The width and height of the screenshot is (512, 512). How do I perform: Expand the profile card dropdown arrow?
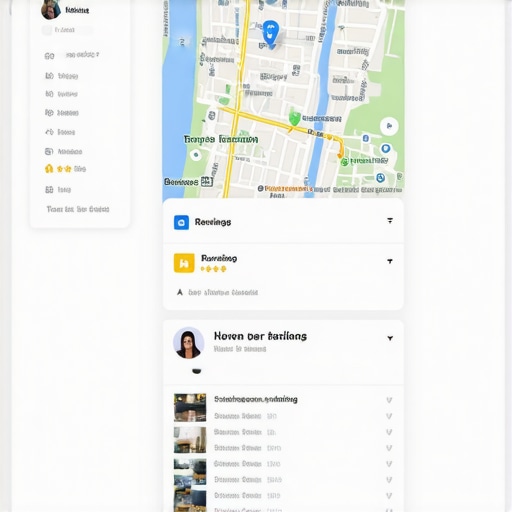coord(390,338)
